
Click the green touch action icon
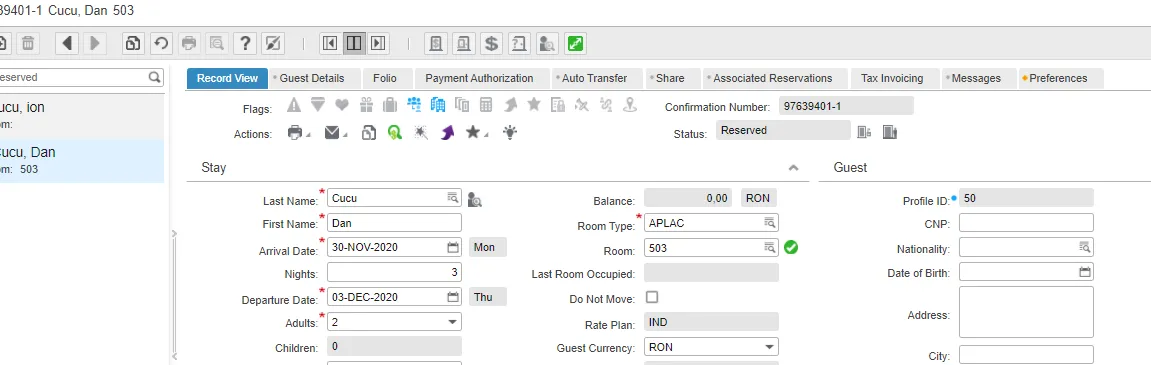pos(395,133)
